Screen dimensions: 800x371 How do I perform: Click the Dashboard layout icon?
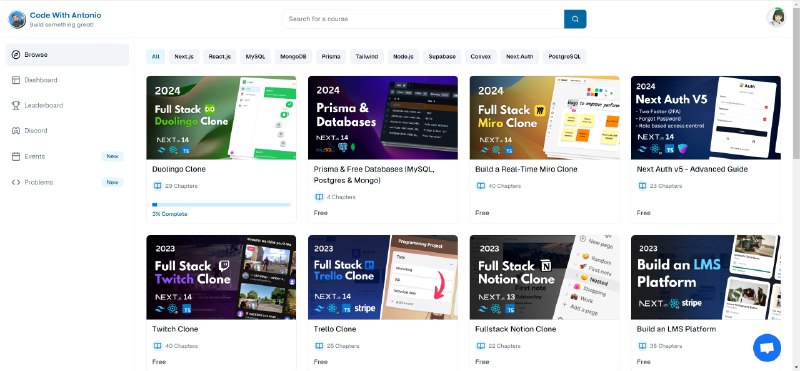pos(16,80)
